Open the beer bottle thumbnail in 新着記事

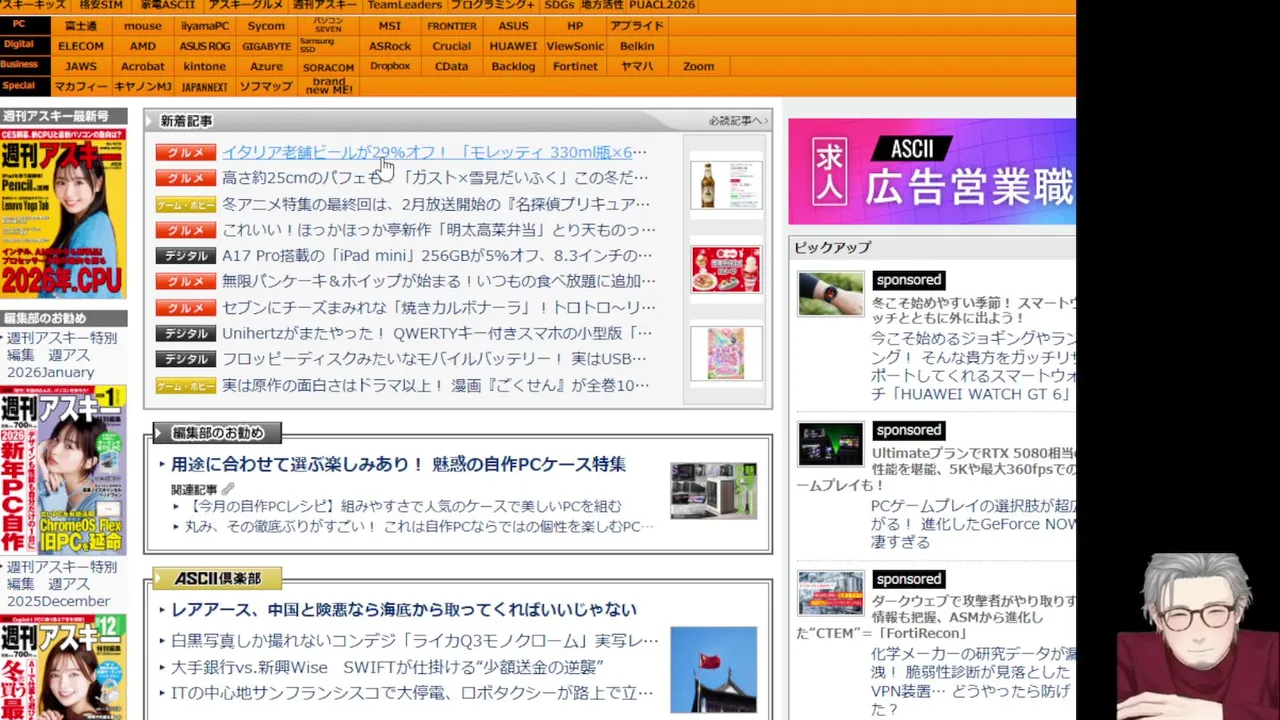[726, 186]
